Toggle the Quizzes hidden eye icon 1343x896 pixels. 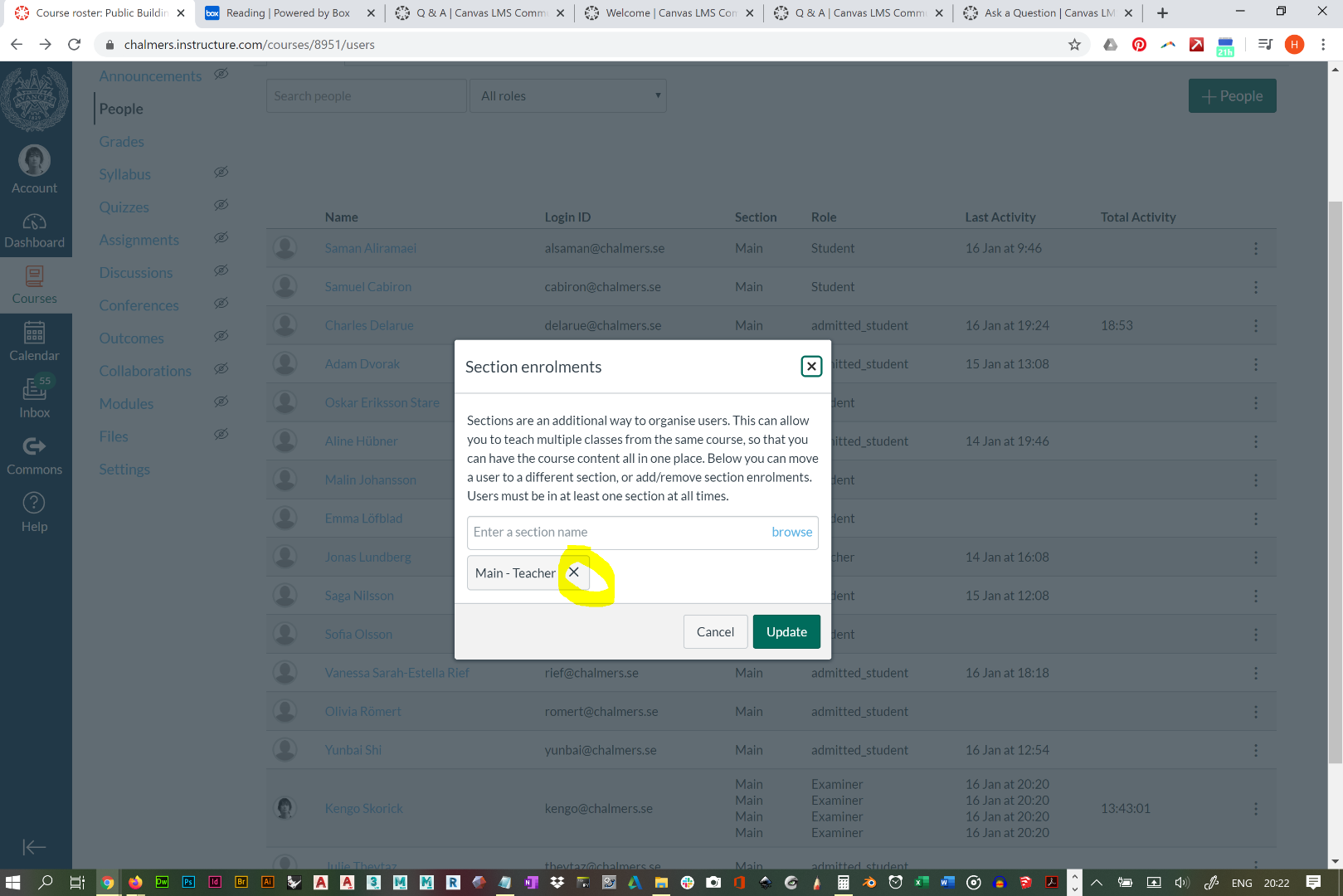[x=221, y=205]
